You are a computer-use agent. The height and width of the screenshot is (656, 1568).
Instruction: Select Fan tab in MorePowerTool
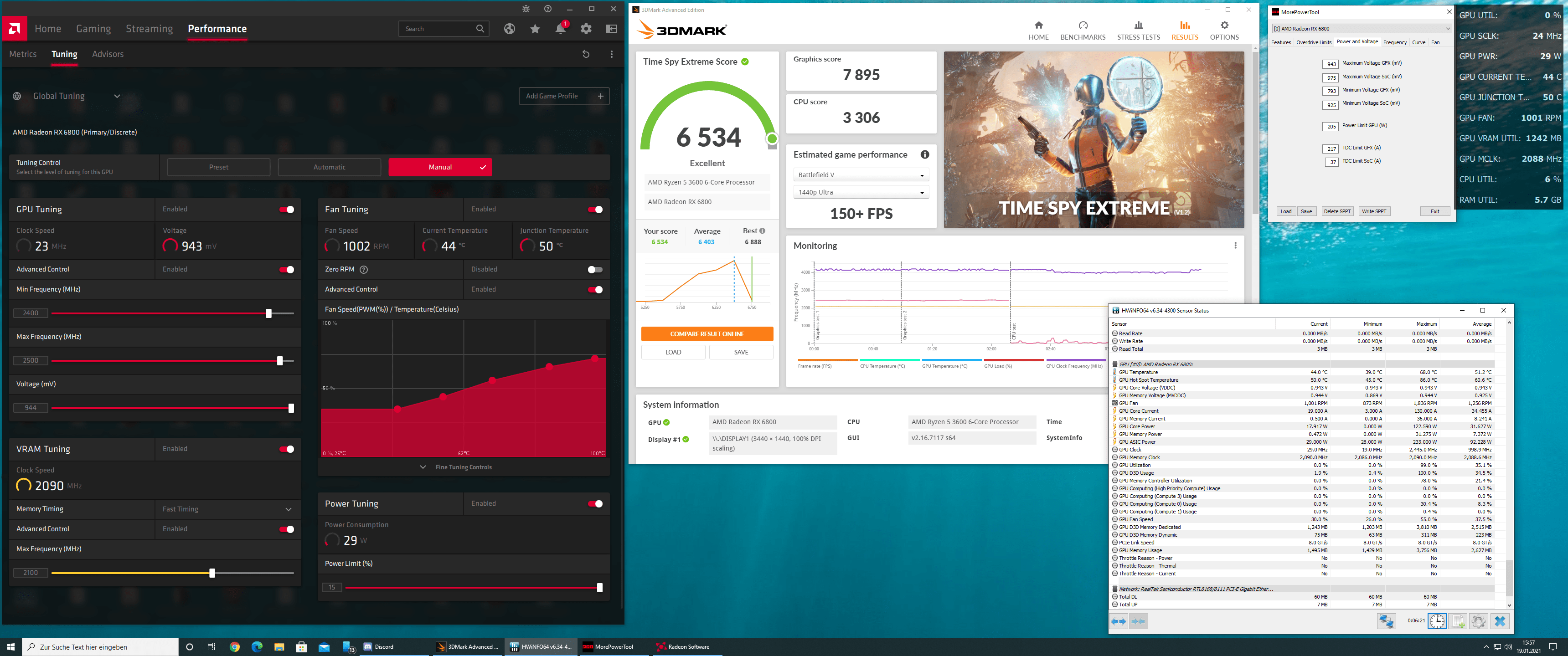(1435, 43)
